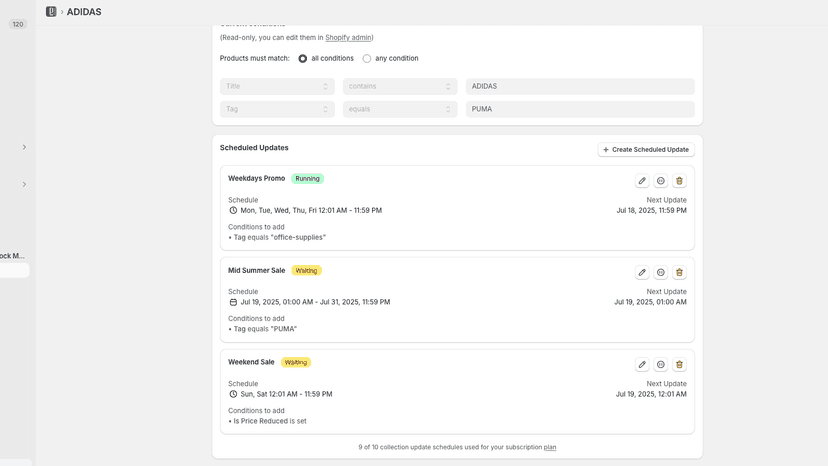This screenshot has height=466, width=828.
Task: Click the PUMA value input field
Action: [580, 109]
